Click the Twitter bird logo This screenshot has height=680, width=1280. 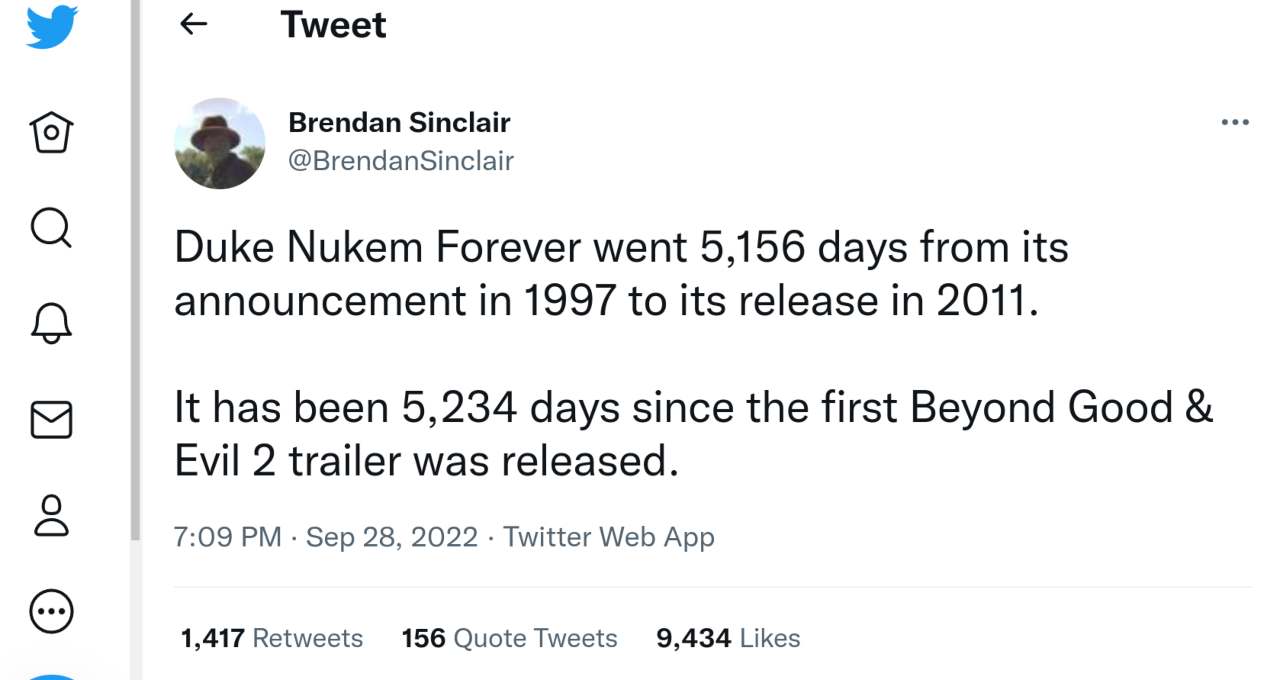(x=51, y=27)
